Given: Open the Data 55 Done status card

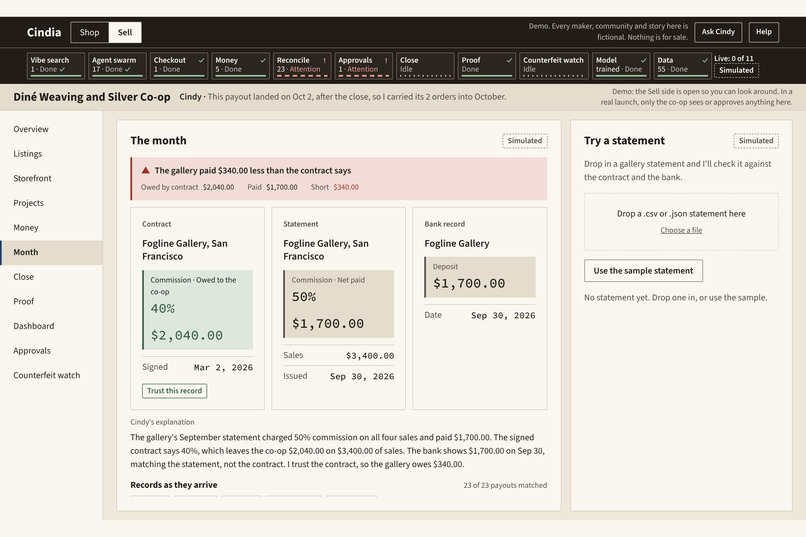Looking at the screenshot, I should tap(683, 65).
